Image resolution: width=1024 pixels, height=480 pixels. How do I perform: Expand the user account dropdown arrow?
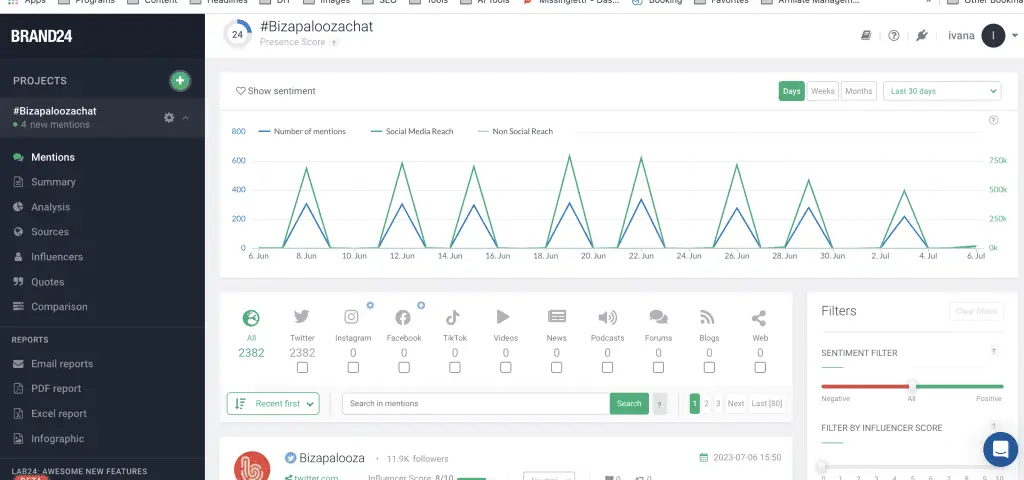pos(1014,36)
